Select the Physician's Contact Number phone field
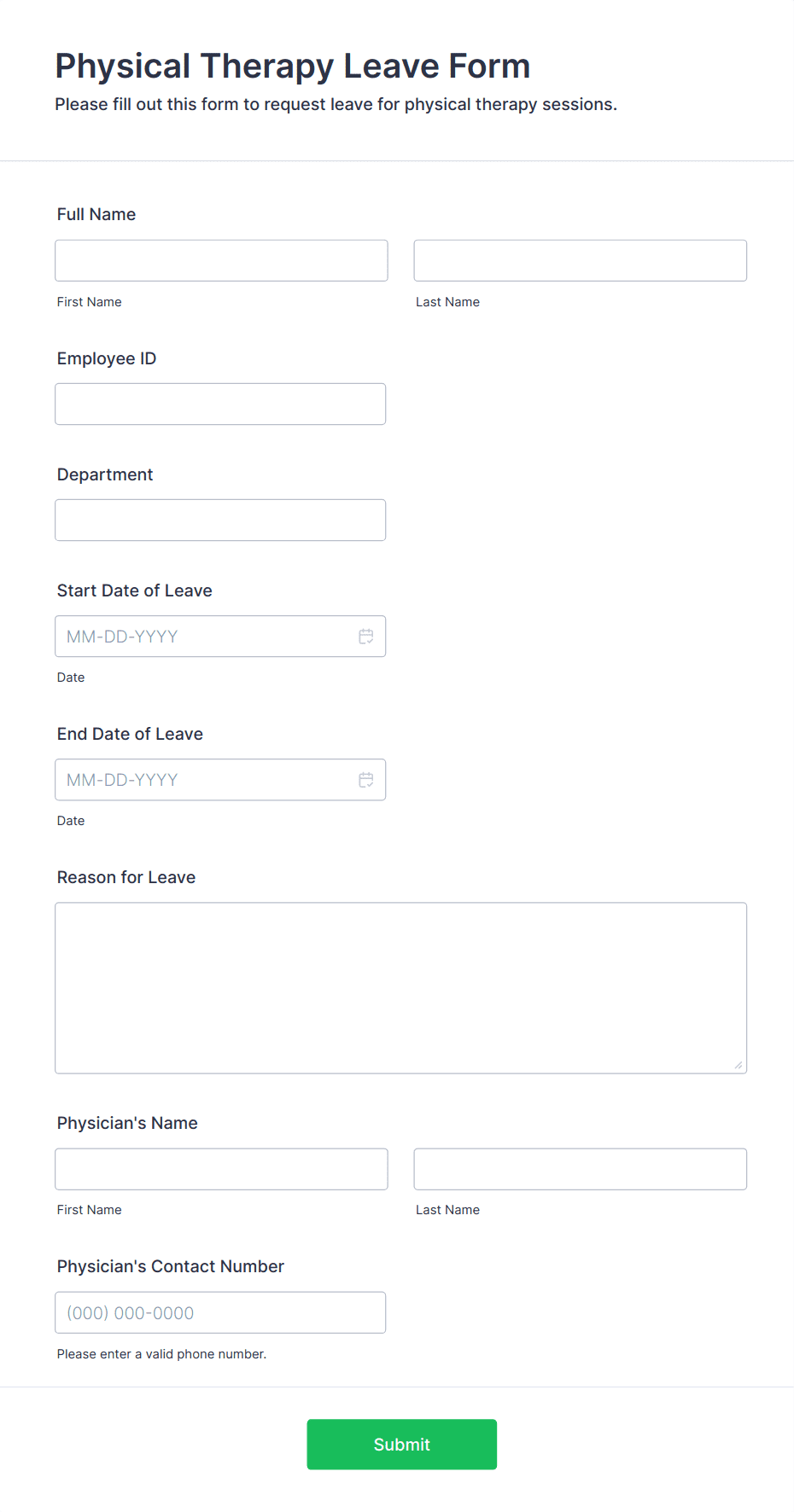This screenshot has width=794, height=1512. (x=220, y=1312)
